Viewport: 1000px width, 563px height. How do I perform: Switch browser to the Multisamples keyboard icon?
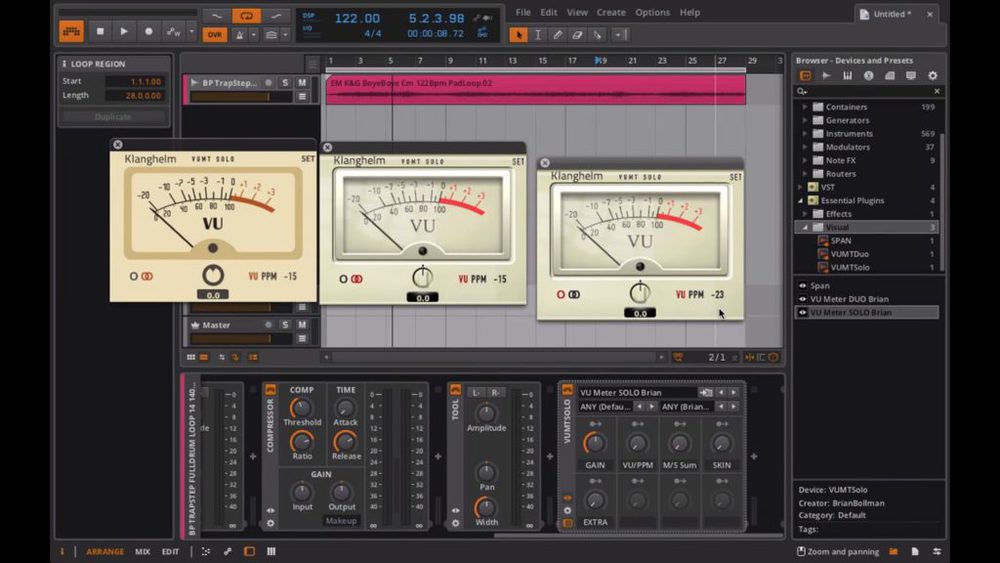[x=848, y=75]
